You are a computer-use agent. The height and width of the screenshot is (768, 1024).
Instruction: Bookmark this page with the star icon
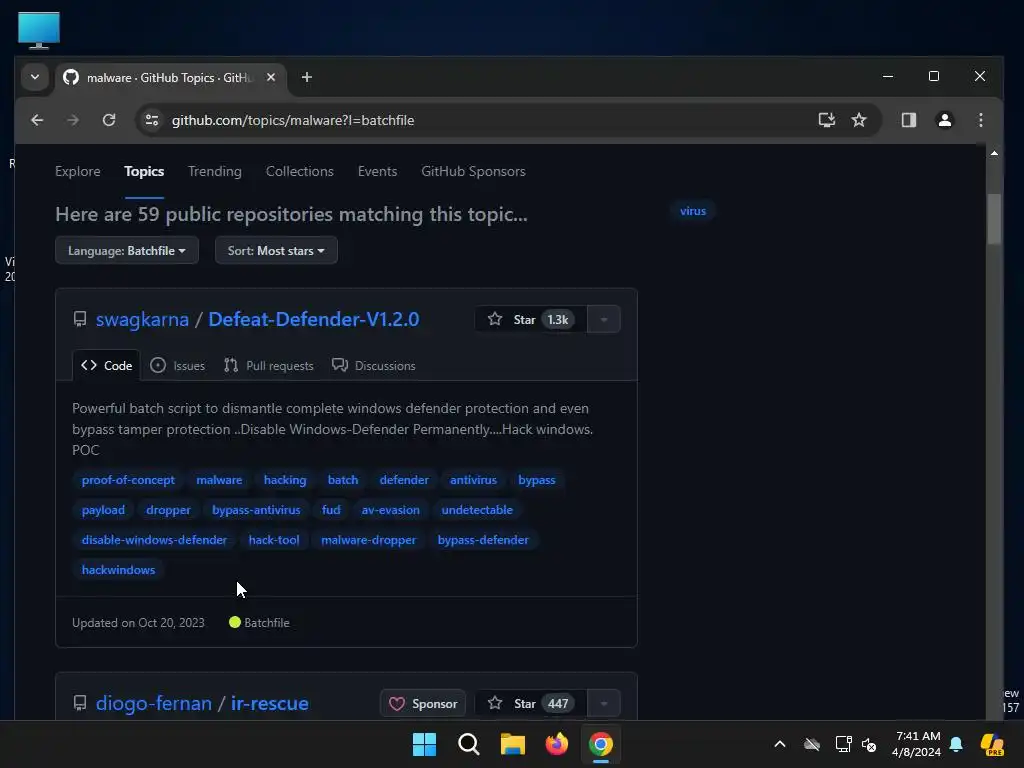tap(859, 120)
